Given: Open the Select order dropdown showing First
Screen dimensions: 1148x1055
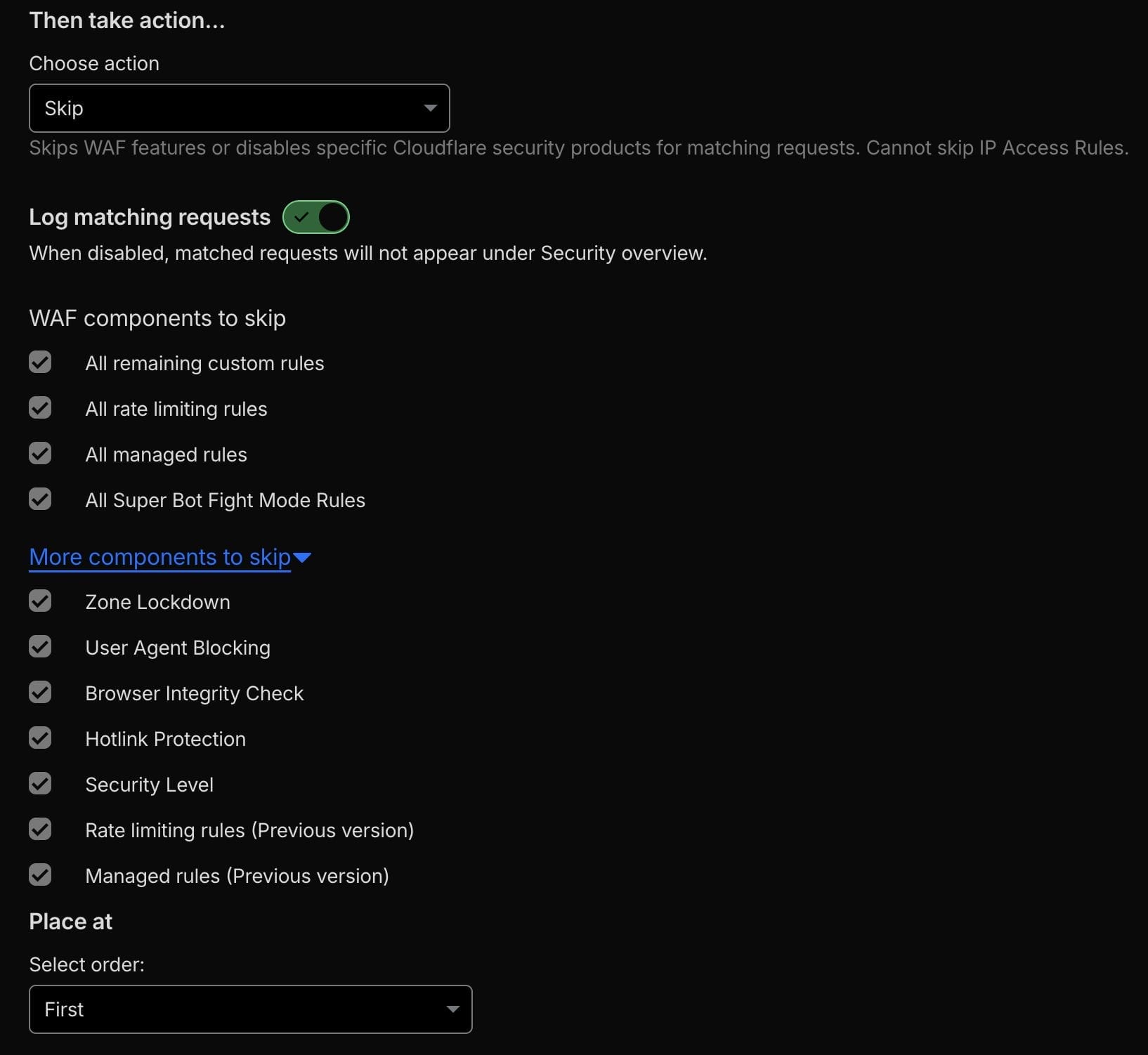Looking at the screenshot, I should 250,1009.
